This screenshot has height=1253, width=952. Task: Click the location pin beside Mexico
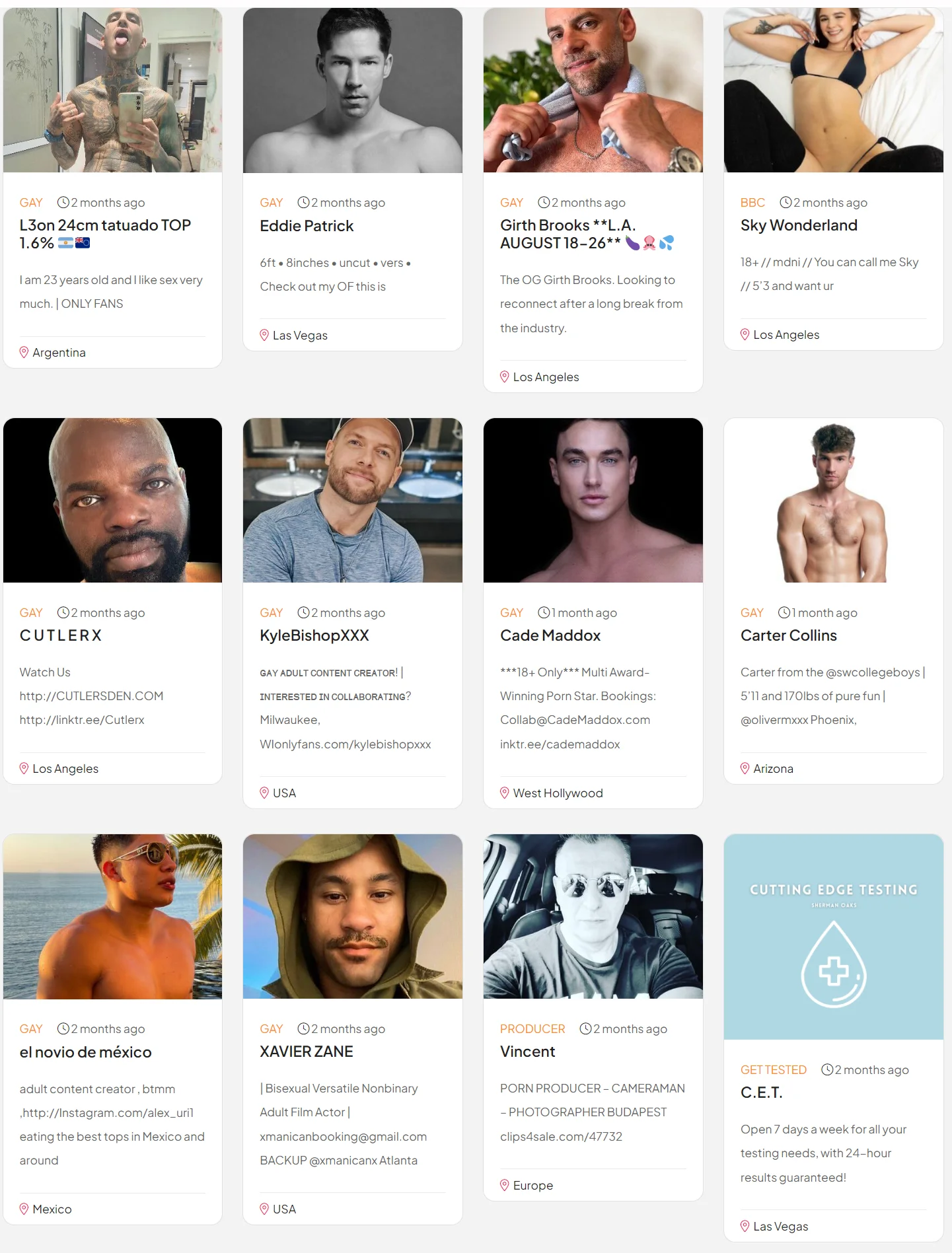pyautogui.click(x=24, y=1209)
